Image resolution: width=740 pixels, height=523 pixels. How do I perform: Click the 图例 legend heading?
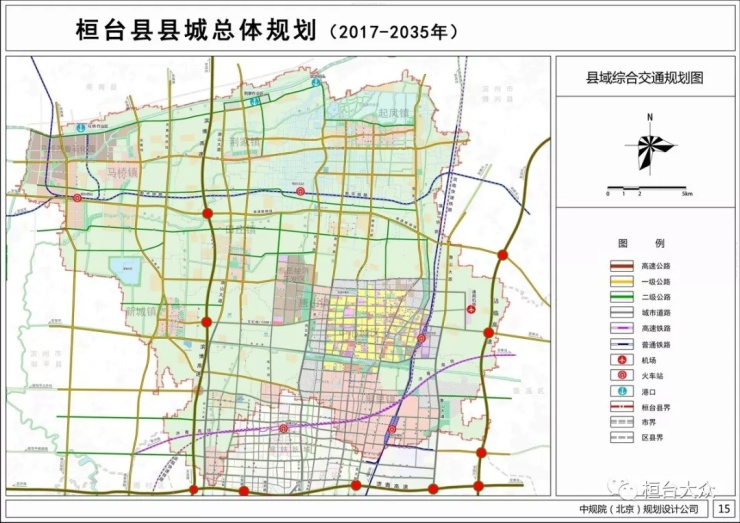[x=641, y=243]
